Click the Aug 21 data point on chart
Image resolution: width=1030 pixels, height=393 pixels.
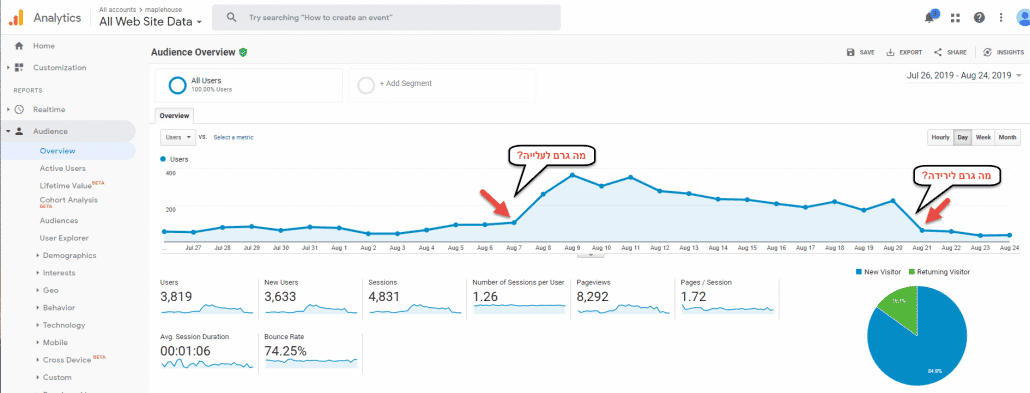click(x=922, y=230)
